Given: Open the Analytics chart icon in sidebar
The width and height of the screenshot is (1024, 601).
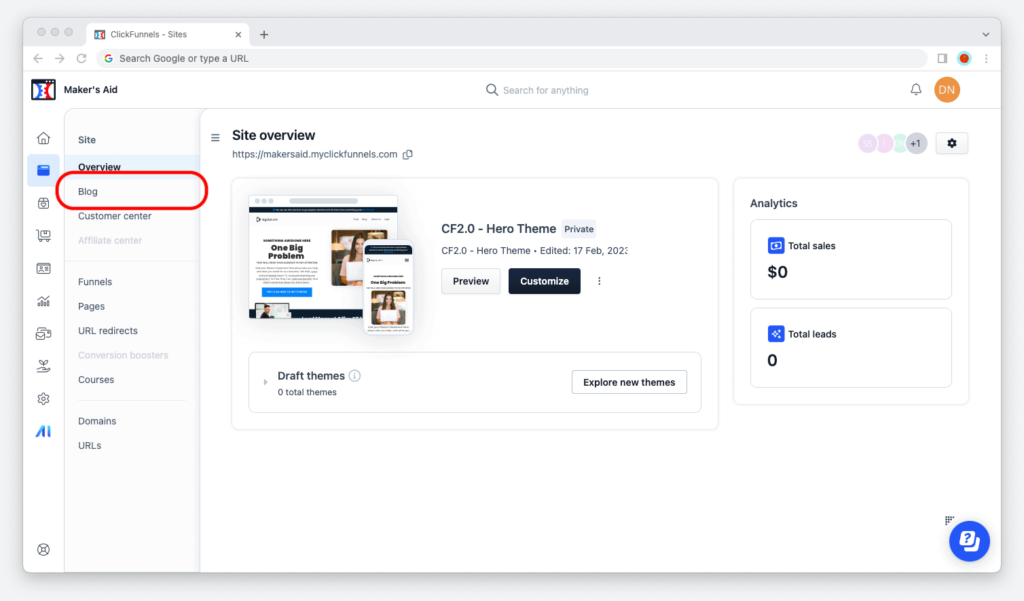Looking at the screenshot, I should click(43, 301).
